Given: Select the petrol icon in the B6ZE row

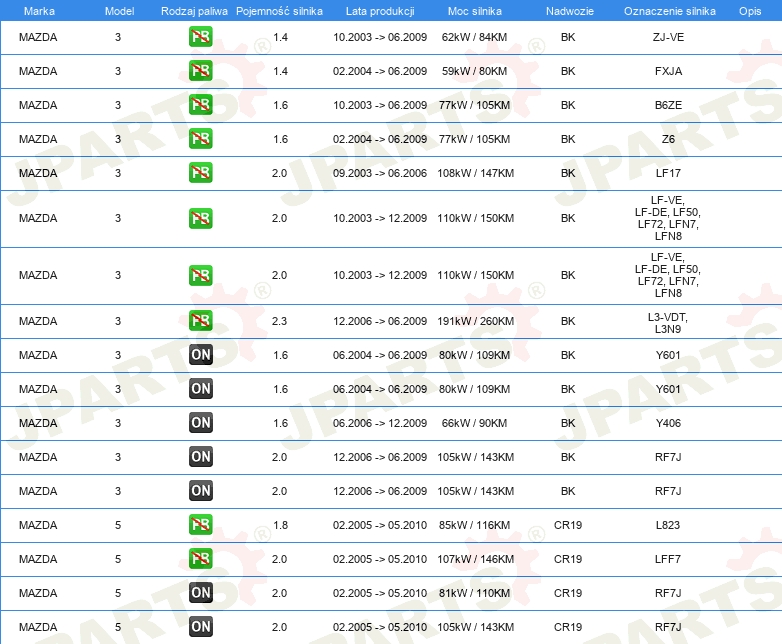Looking at the screenshot, I should coord(200,105).
